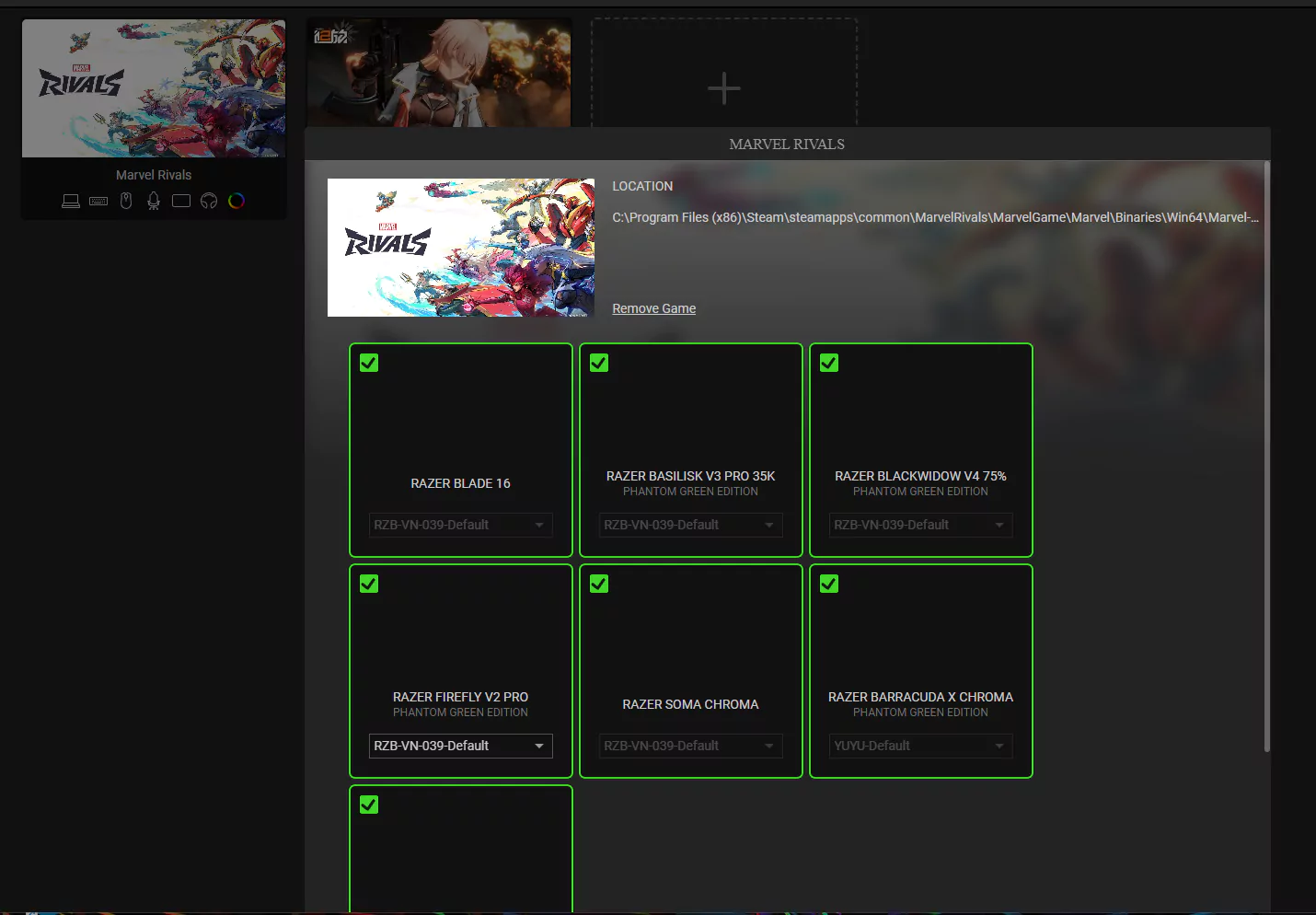Uncheck the Razer Basilisk V3 Pro 35K checkbox
The image size is (1316, 915).
(x=599, y=363)
